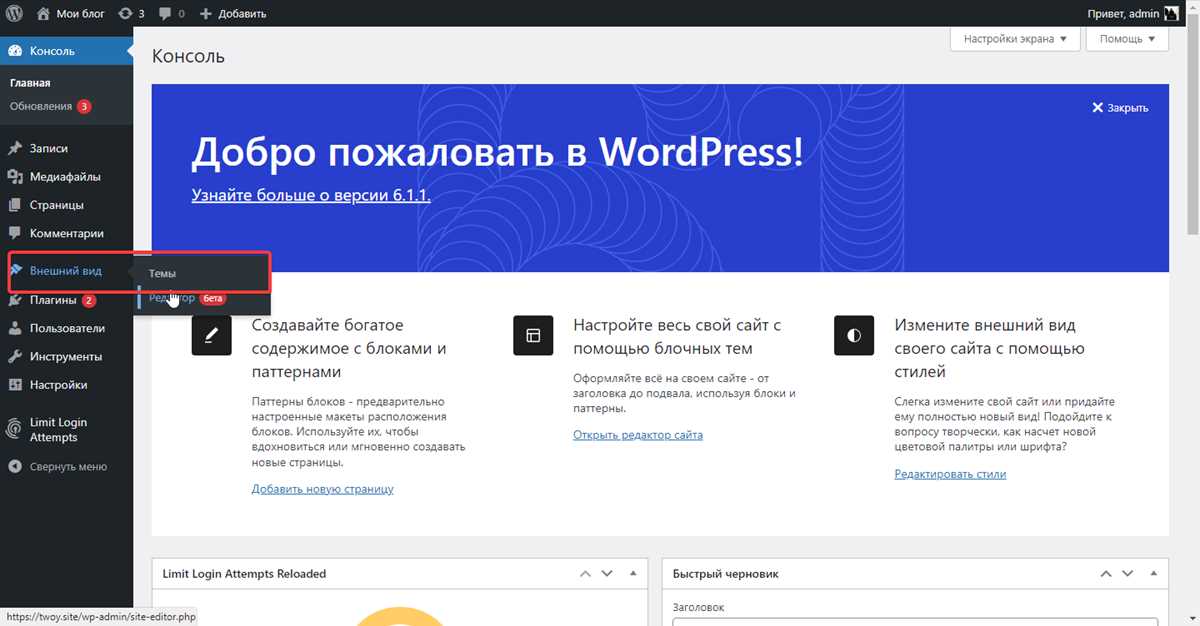Open updates counter showing 3
The width and height of the screenshot is (1200, 626).
[x=131, y=14]
